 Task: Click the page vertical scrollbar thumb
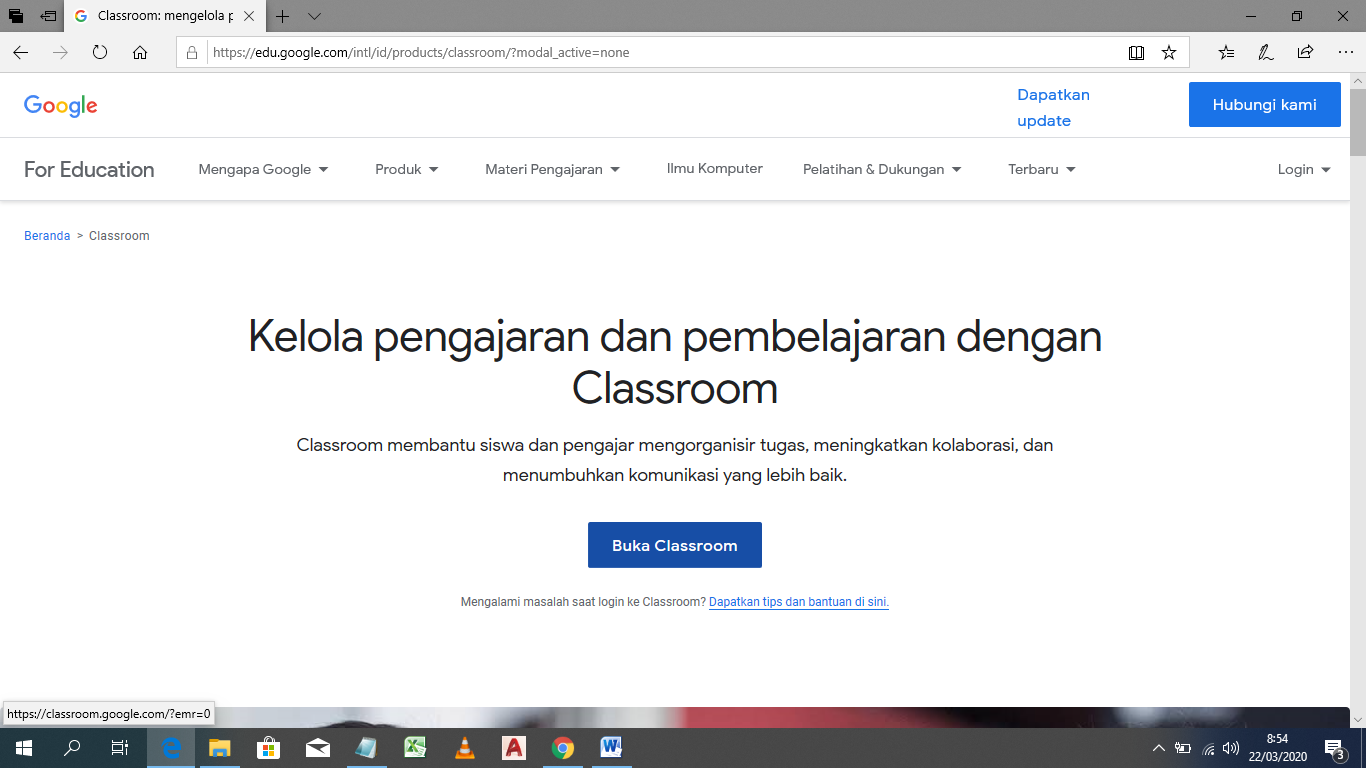tap(1357, 123)
